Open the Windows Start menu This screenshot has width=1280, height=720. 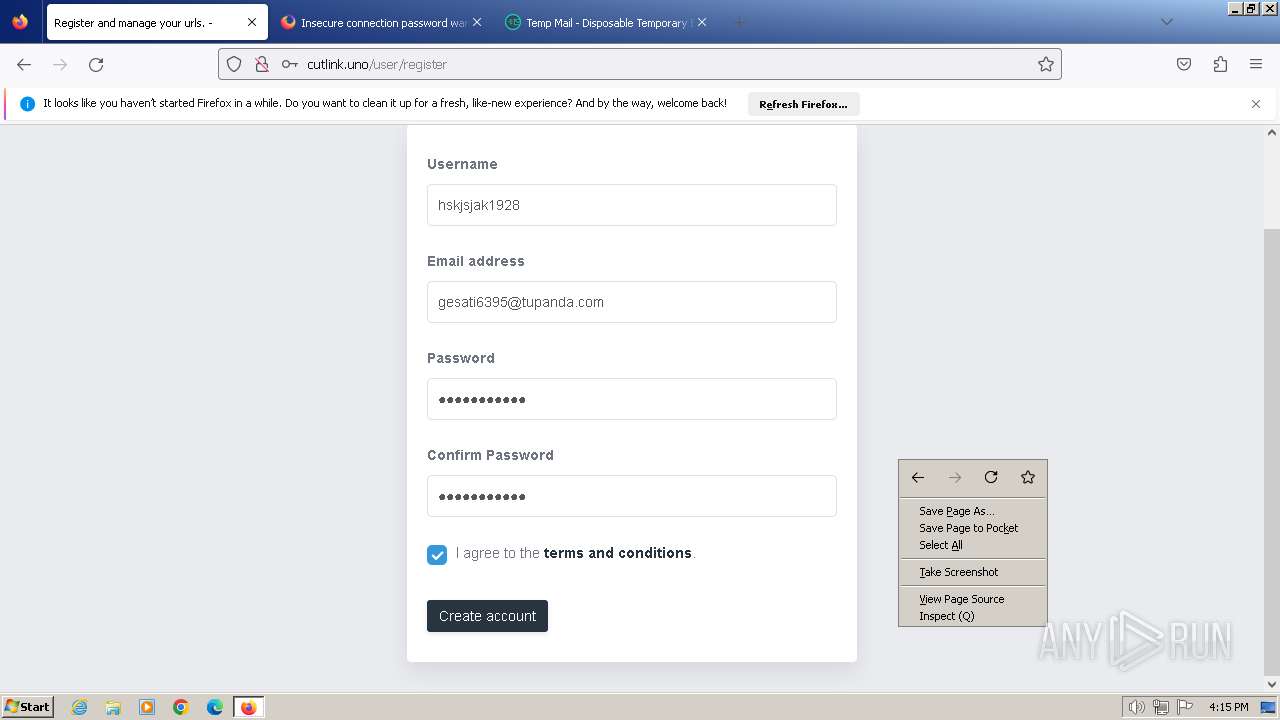click(28, 707)
